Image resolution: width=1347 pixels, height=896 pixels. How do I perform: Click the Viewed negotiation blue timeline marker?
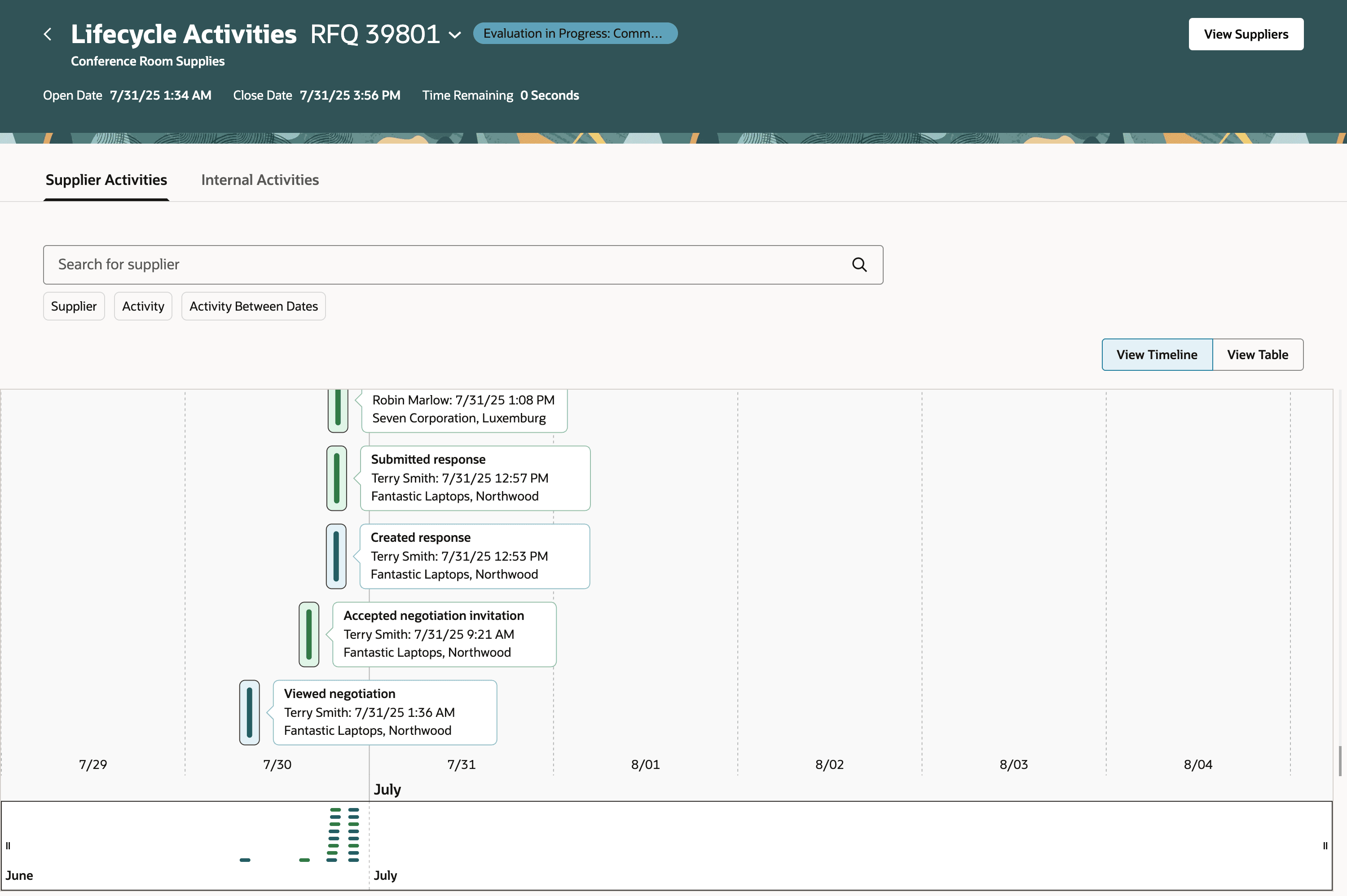pyautogui.click(x=249, y=712)
